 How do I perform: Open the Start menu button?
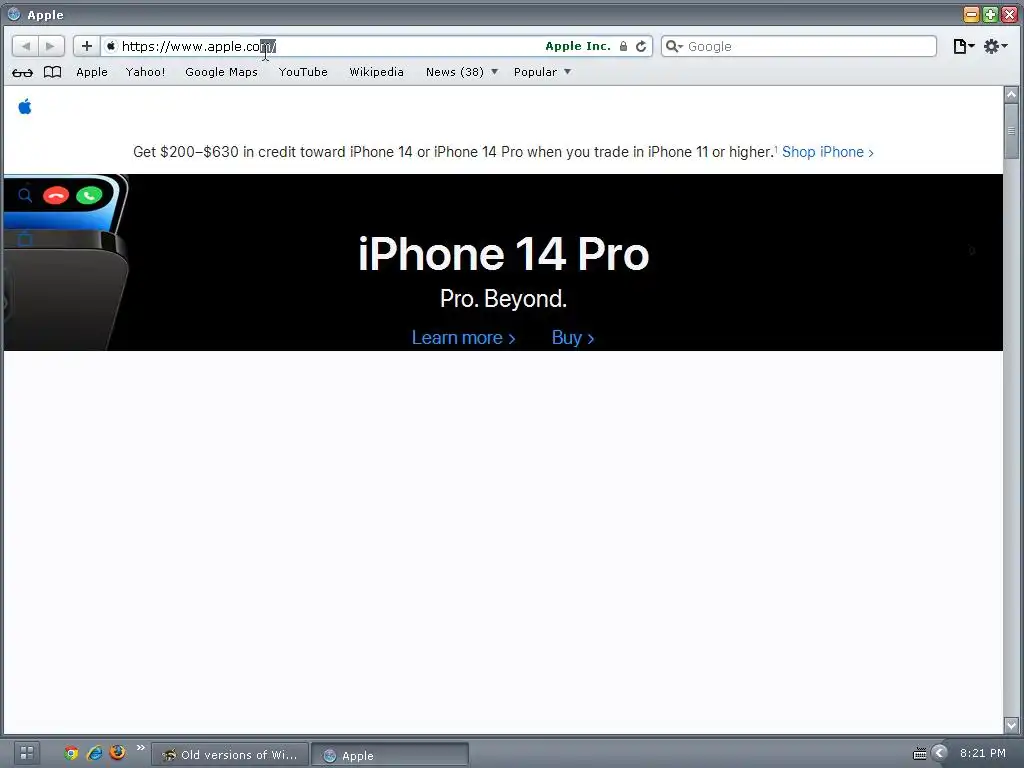coord(27,753)
